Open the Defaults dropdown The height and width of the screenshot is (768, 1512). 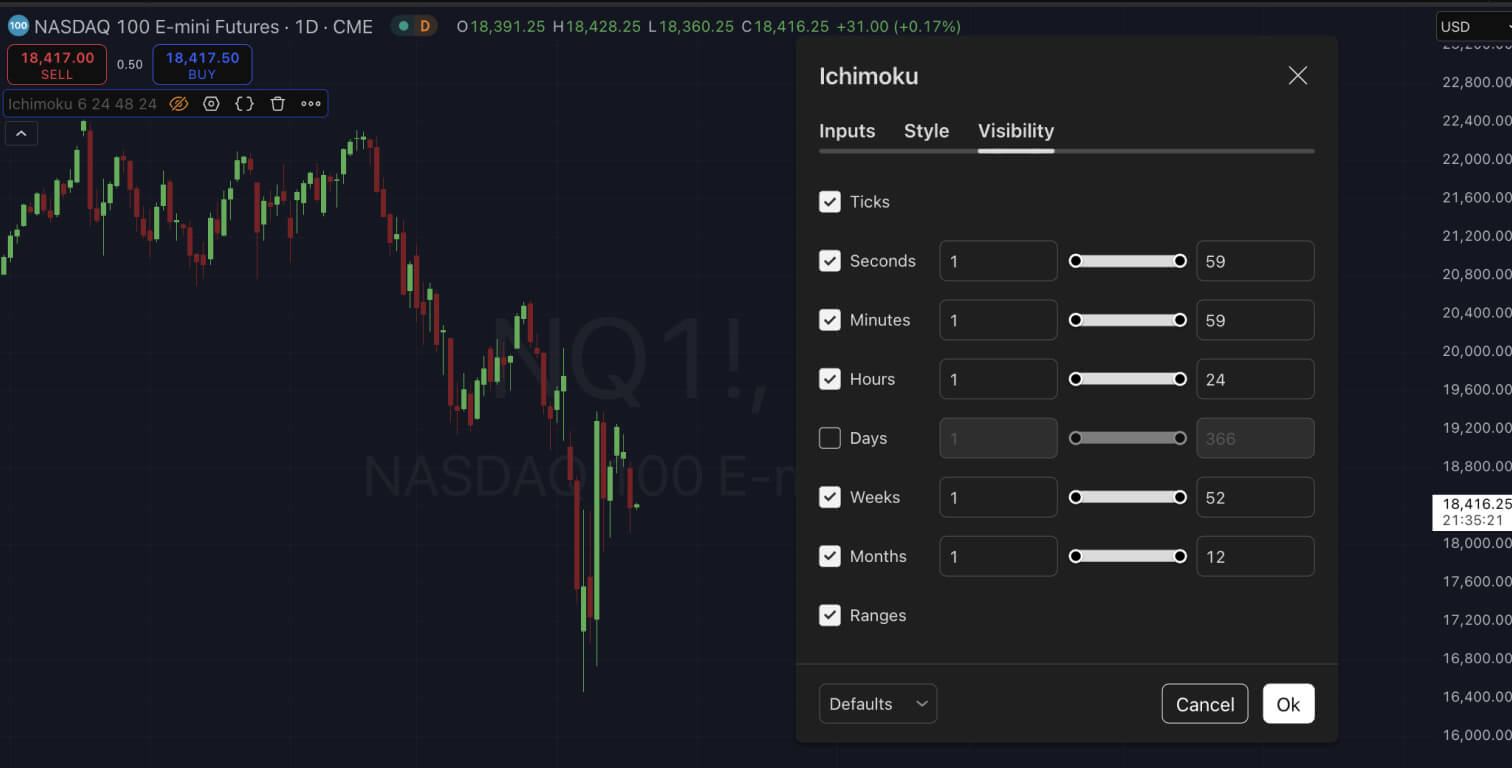tap(878, 704)
